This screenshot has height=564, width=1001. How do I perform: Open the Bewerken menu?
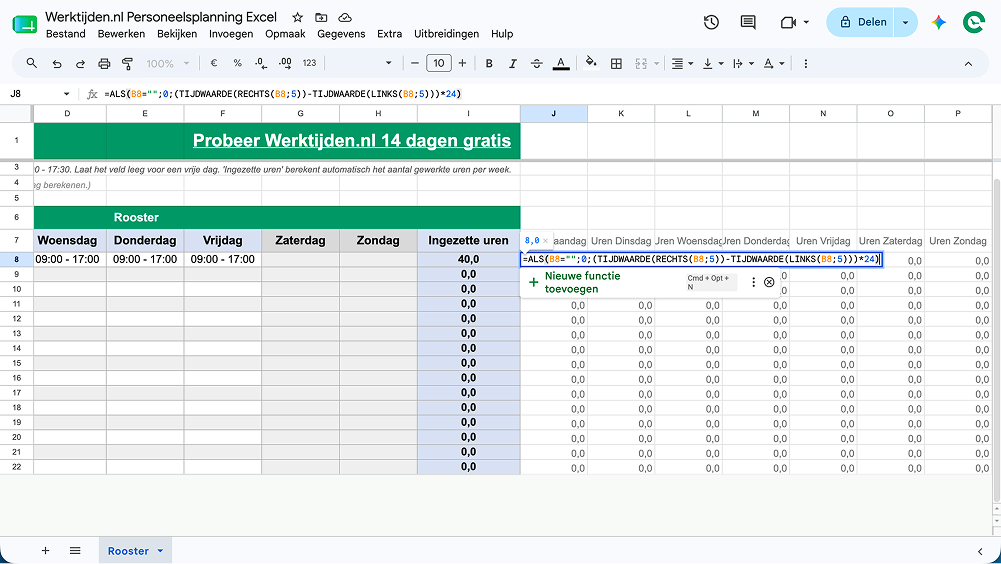click(x=121, y=34)
